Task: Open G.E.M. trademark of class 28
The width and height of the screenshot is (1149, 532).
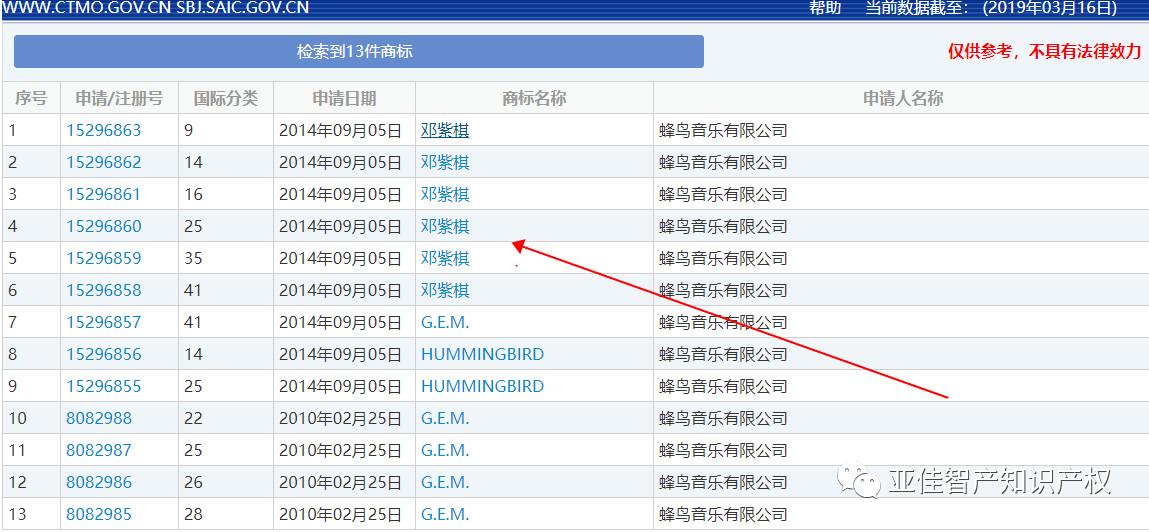Action: (445, 514)
